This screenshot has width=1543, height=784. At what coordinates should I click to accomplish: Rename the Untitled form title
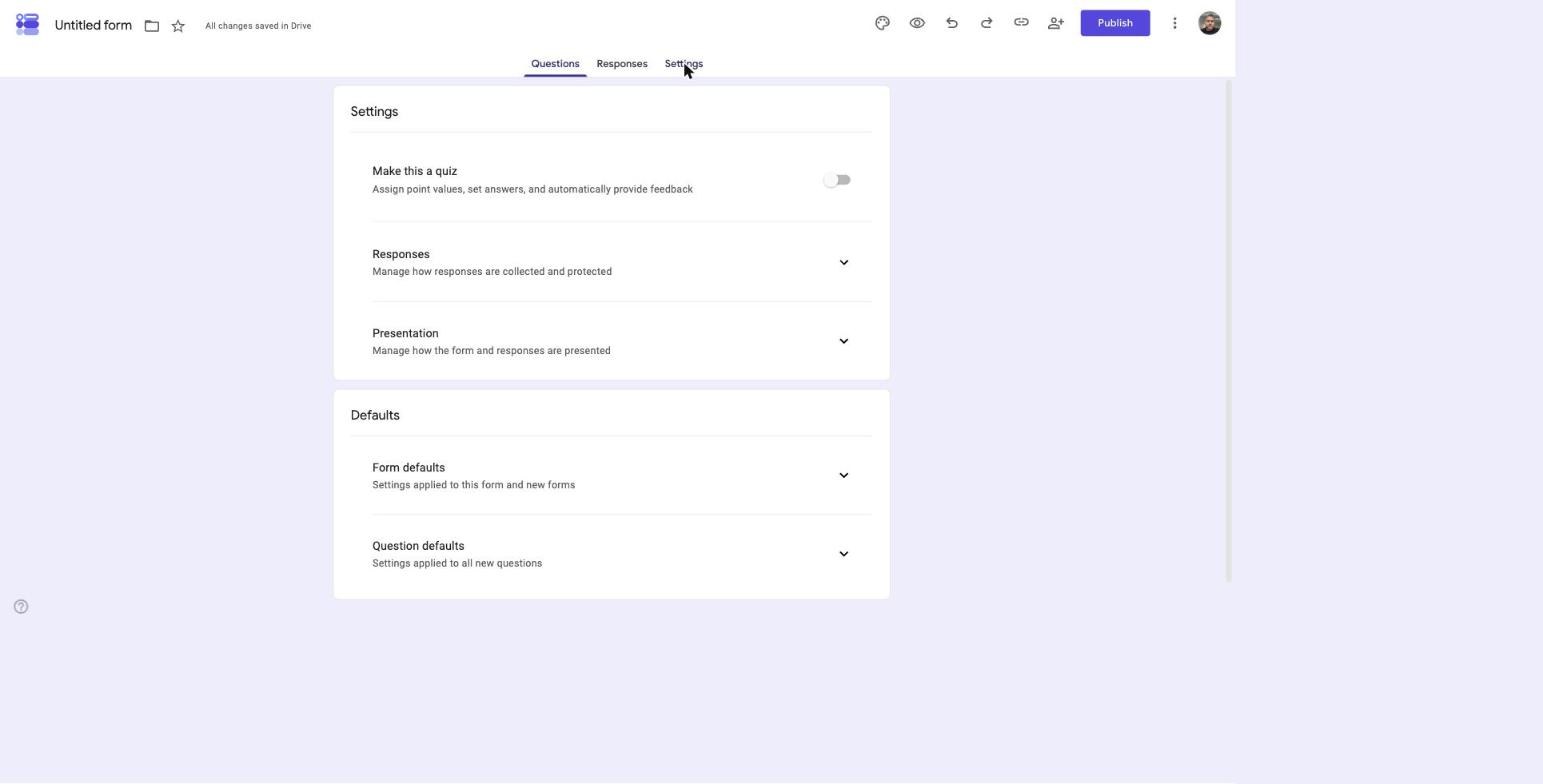click(93, 25)
